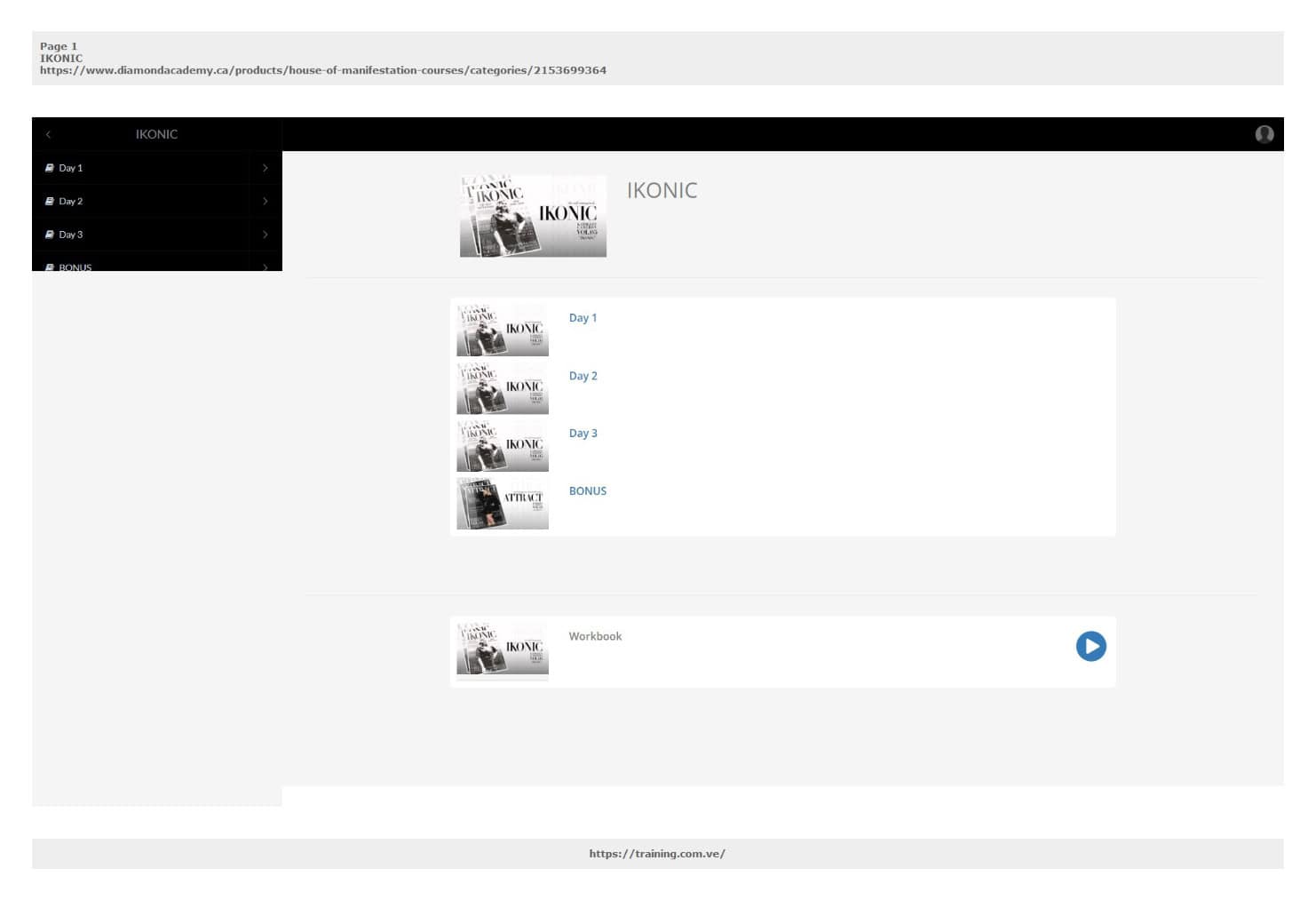Expand Day 1 chevron in sidebar
Image resolution: width=1316 pixels, height=900 pixels.
click(x=265, y=168)
